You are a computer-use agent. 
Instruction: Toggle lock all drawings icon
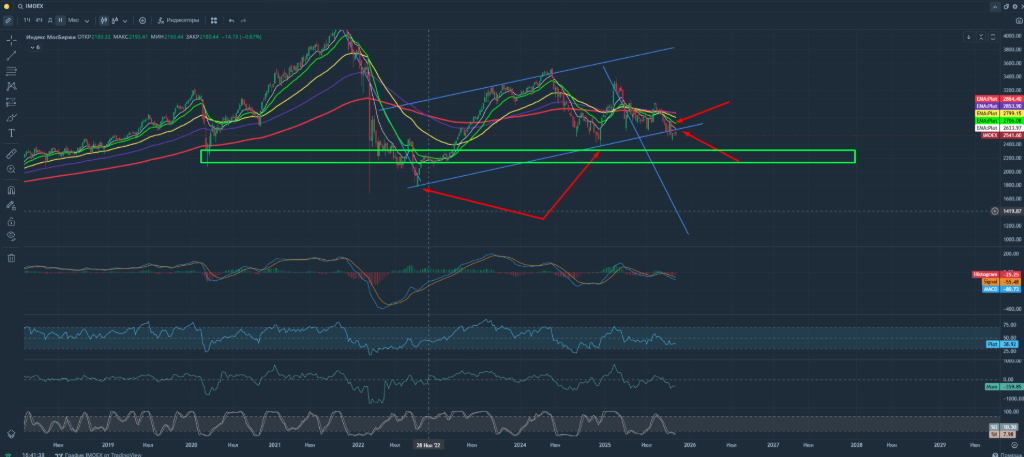point(11,221)
